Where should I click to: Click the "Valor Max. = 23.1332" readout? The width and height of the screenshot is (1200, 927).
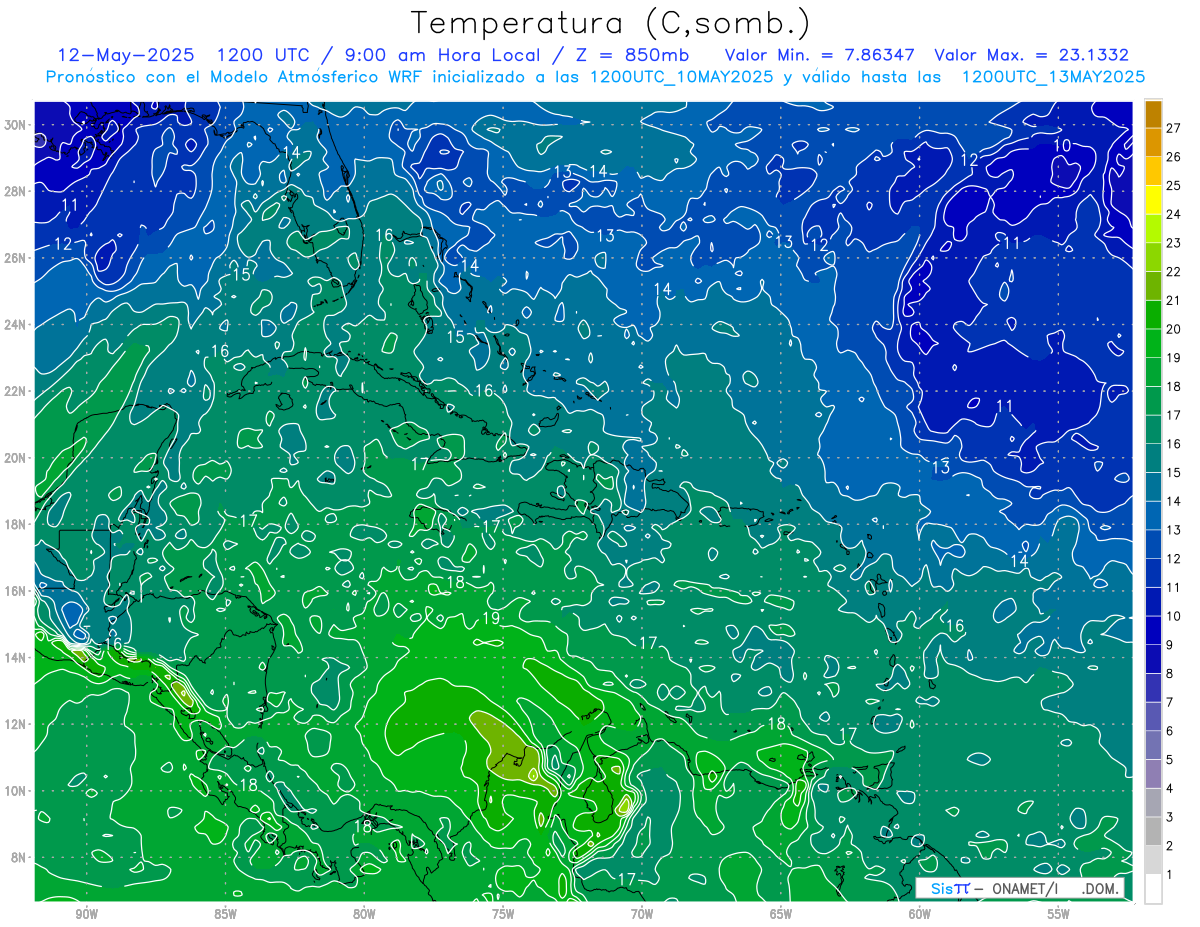1032,55
